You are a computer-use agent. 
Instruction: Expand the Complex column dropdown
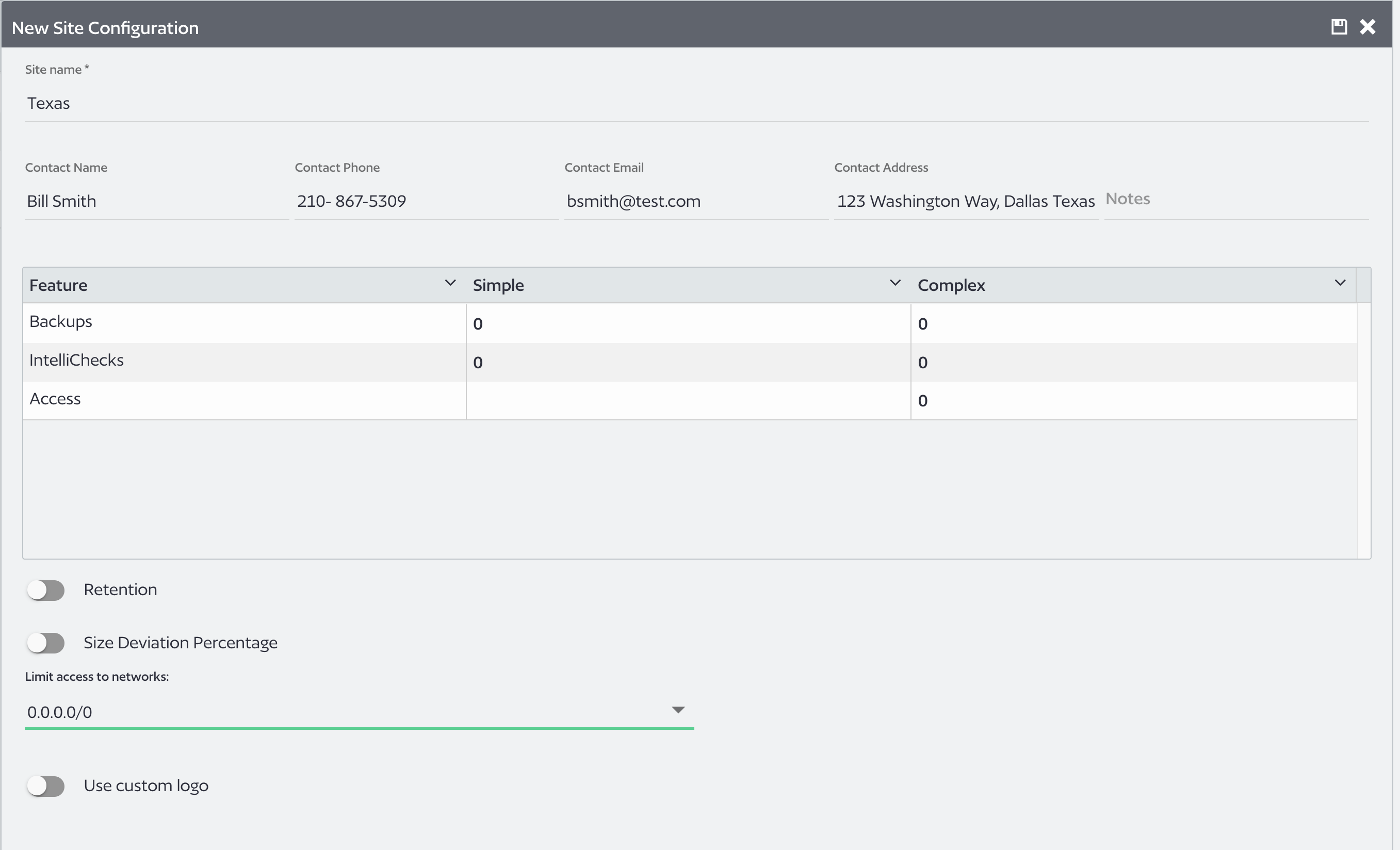tap(1340, 282)
